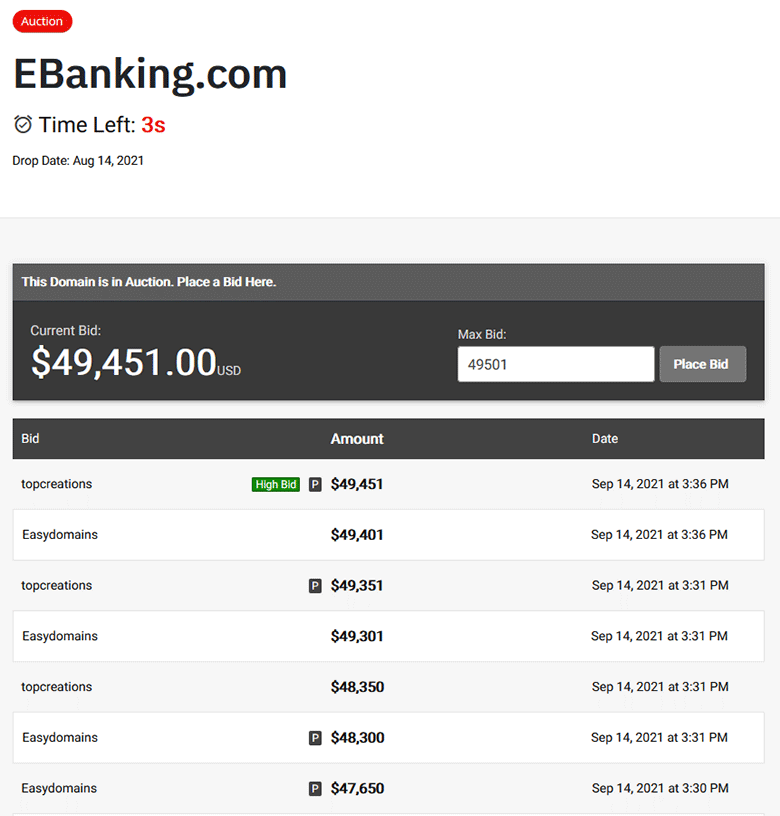
Task: Focus the Max Bid input field
Action: click(x=556, y=364)
